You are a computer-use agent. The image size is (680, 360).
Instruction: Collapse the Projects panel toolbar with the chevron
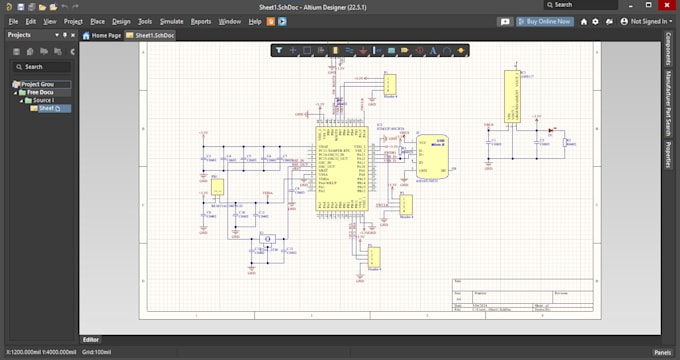(x=72, y=52)
